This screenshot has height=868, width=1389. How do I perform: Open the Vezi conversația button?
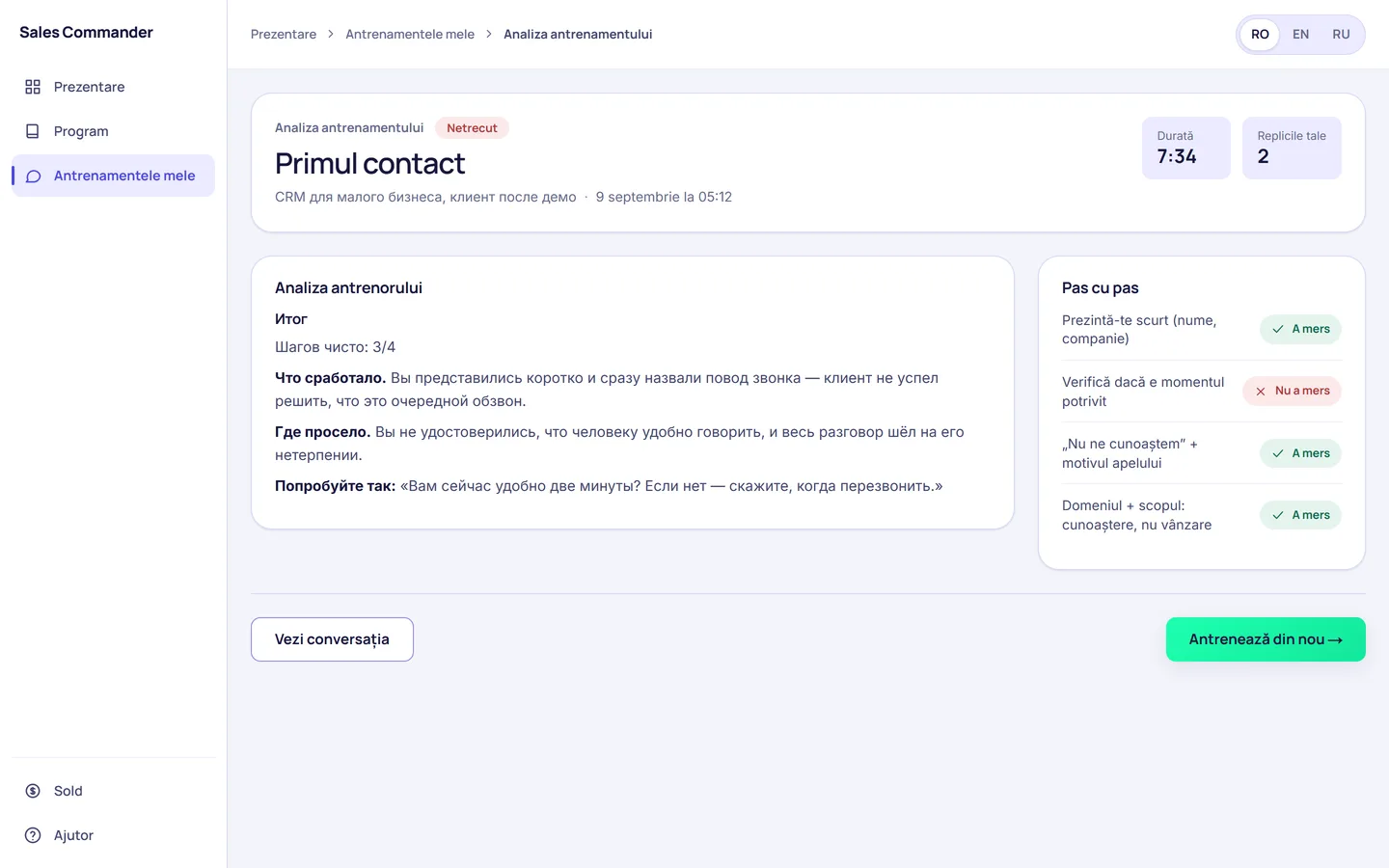[332, 639]
